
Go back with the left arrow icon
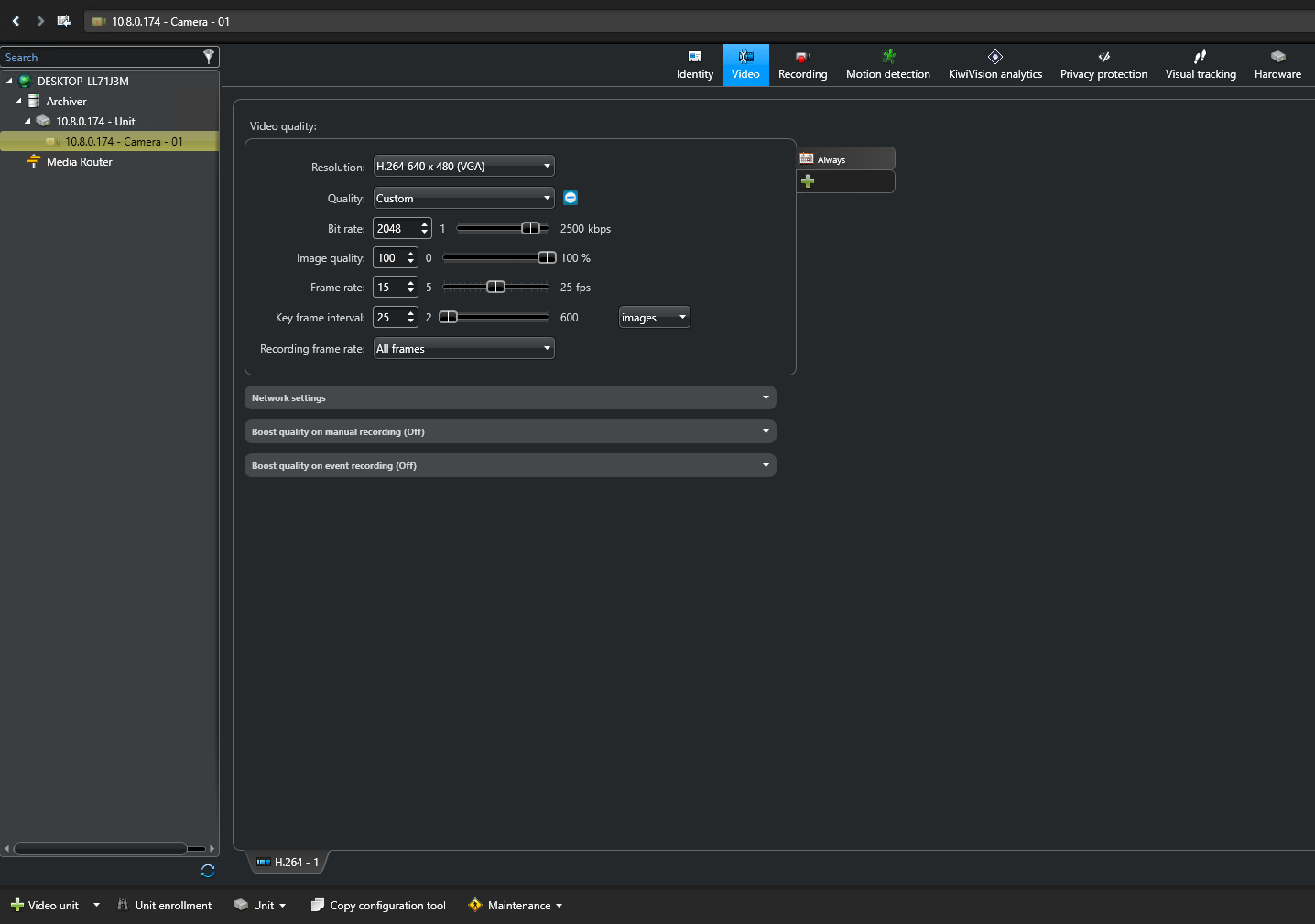click(x=16, y=21)
